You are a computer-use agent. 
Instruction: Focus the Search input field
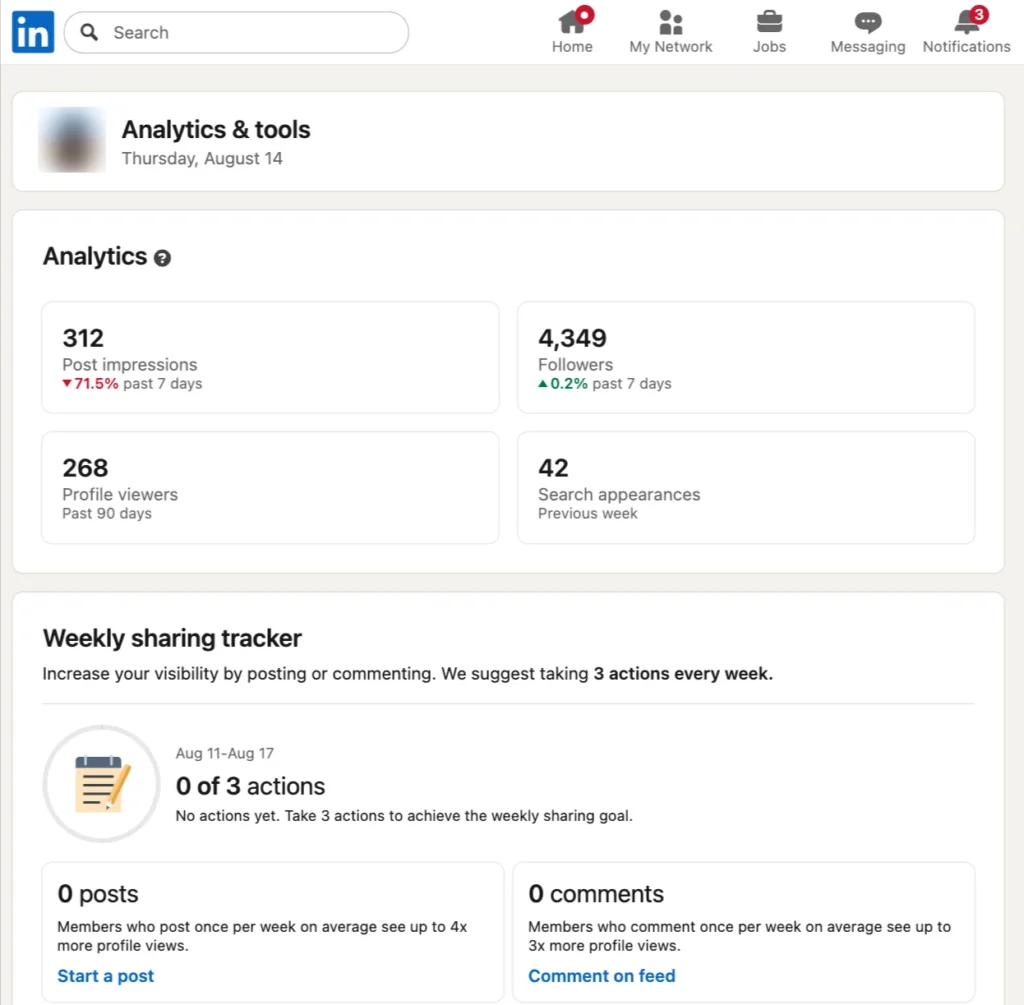tap(236, 32)
